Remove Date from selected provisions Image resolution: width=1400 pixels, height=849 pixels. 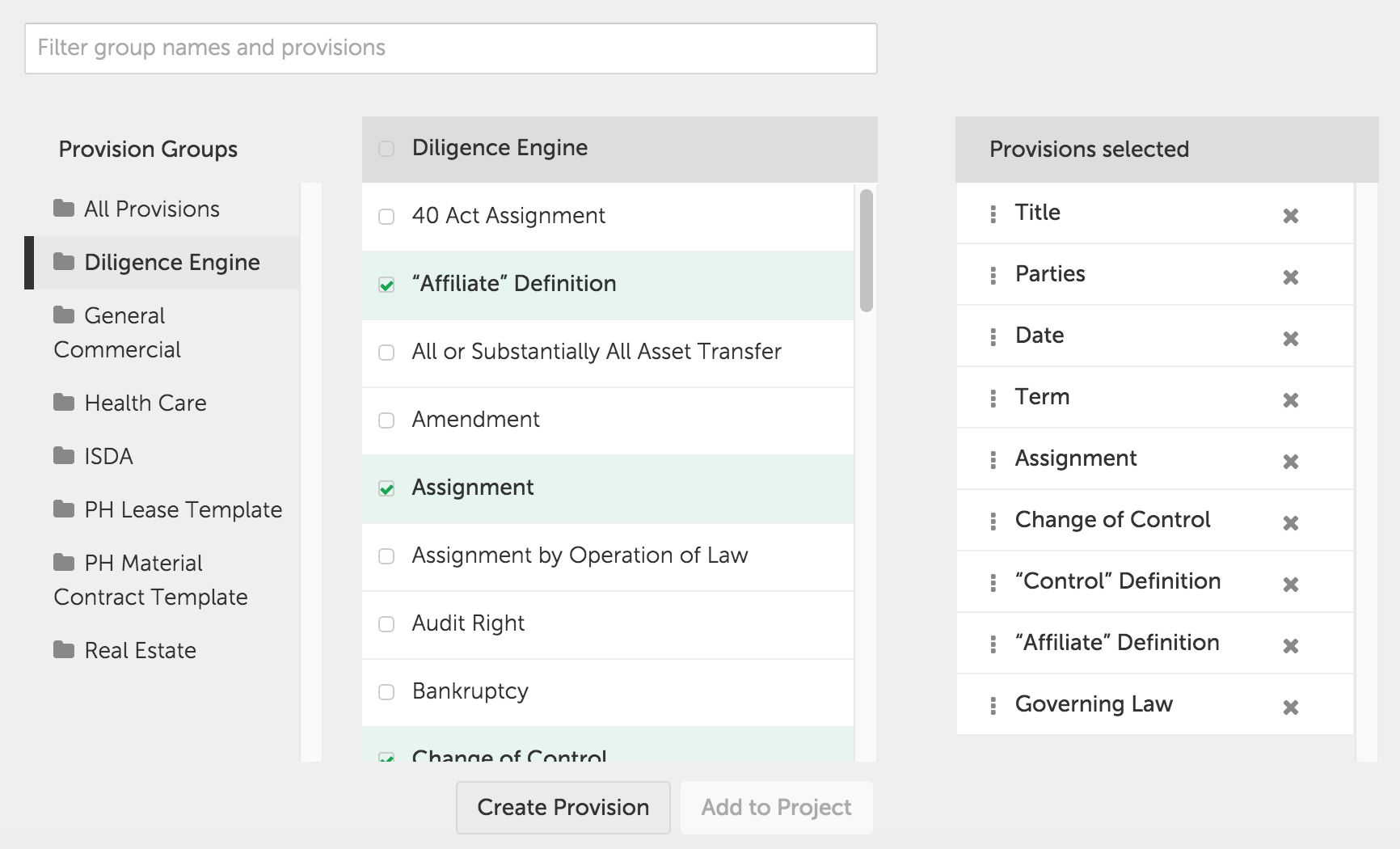1291,339
